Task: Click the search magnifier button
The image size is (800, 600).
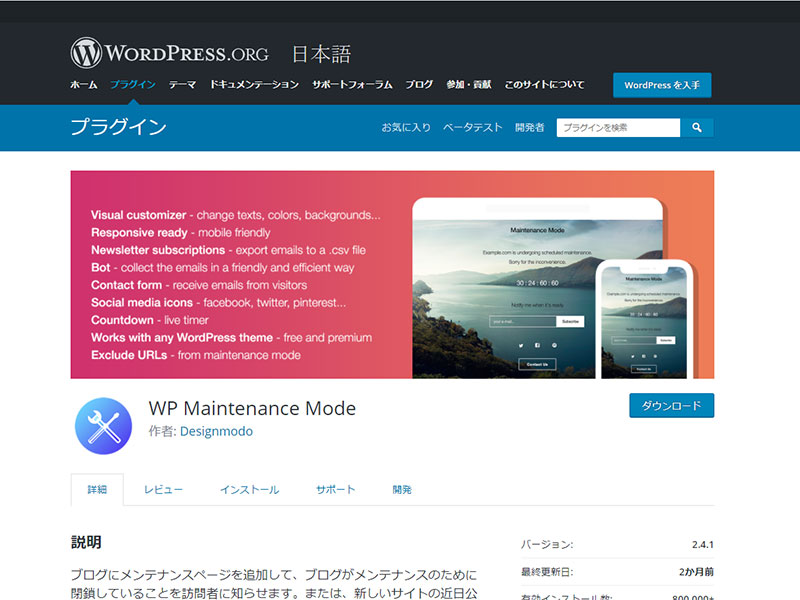Action: [x=696, y=128]
